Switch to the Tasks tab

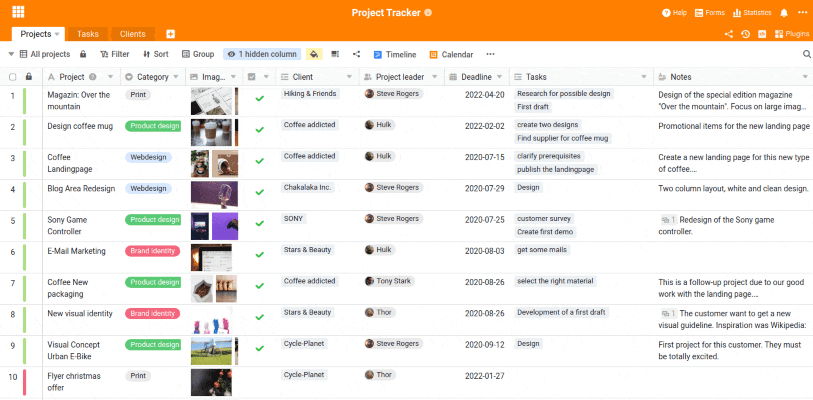coord(87,34)
